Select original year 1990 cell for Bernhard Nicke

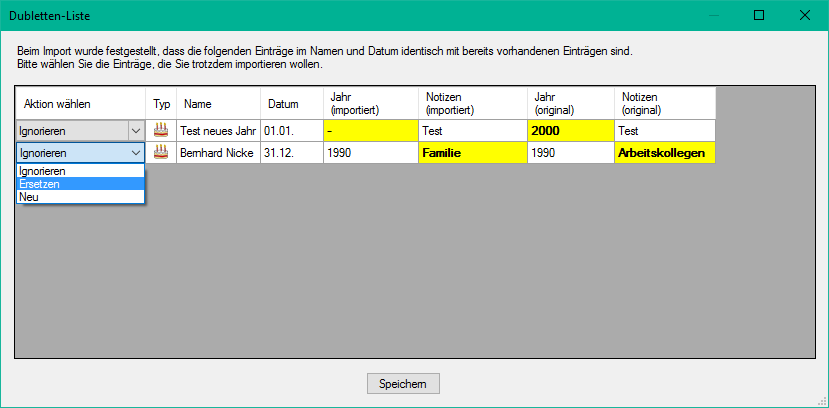pyautogui.click(x=571, y=153)
